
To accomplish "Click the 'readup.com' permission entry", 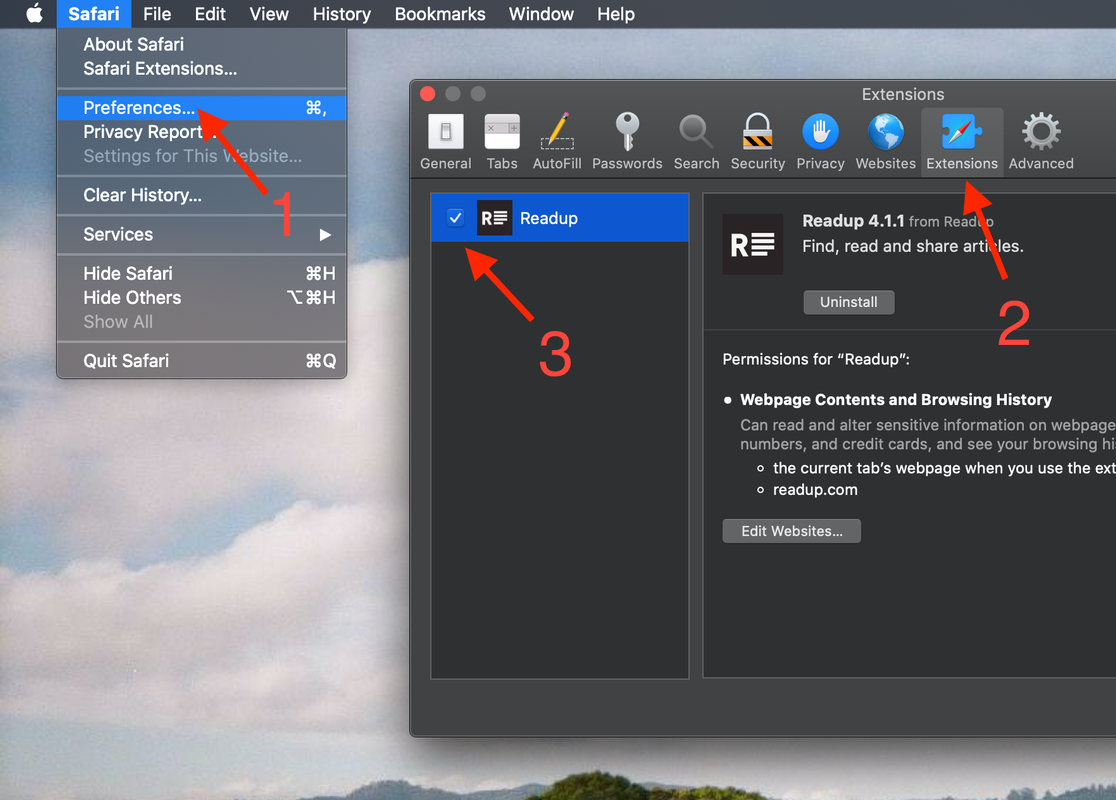I will coord(815,490).
